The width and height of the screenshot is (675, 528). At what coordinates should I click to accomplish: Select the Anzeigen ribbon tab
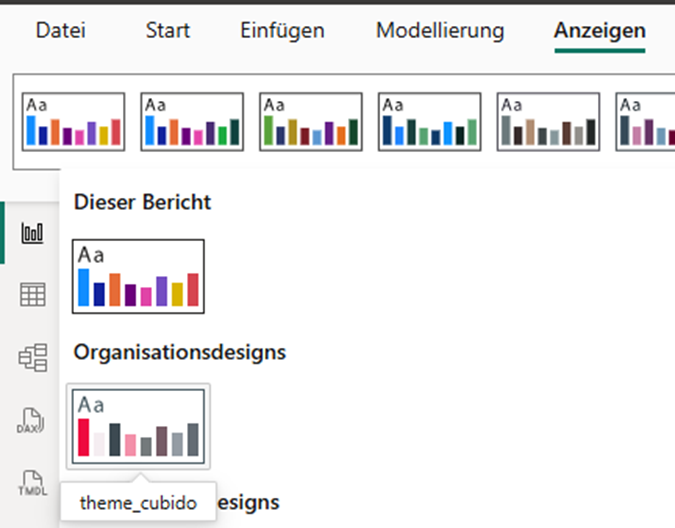600,31
